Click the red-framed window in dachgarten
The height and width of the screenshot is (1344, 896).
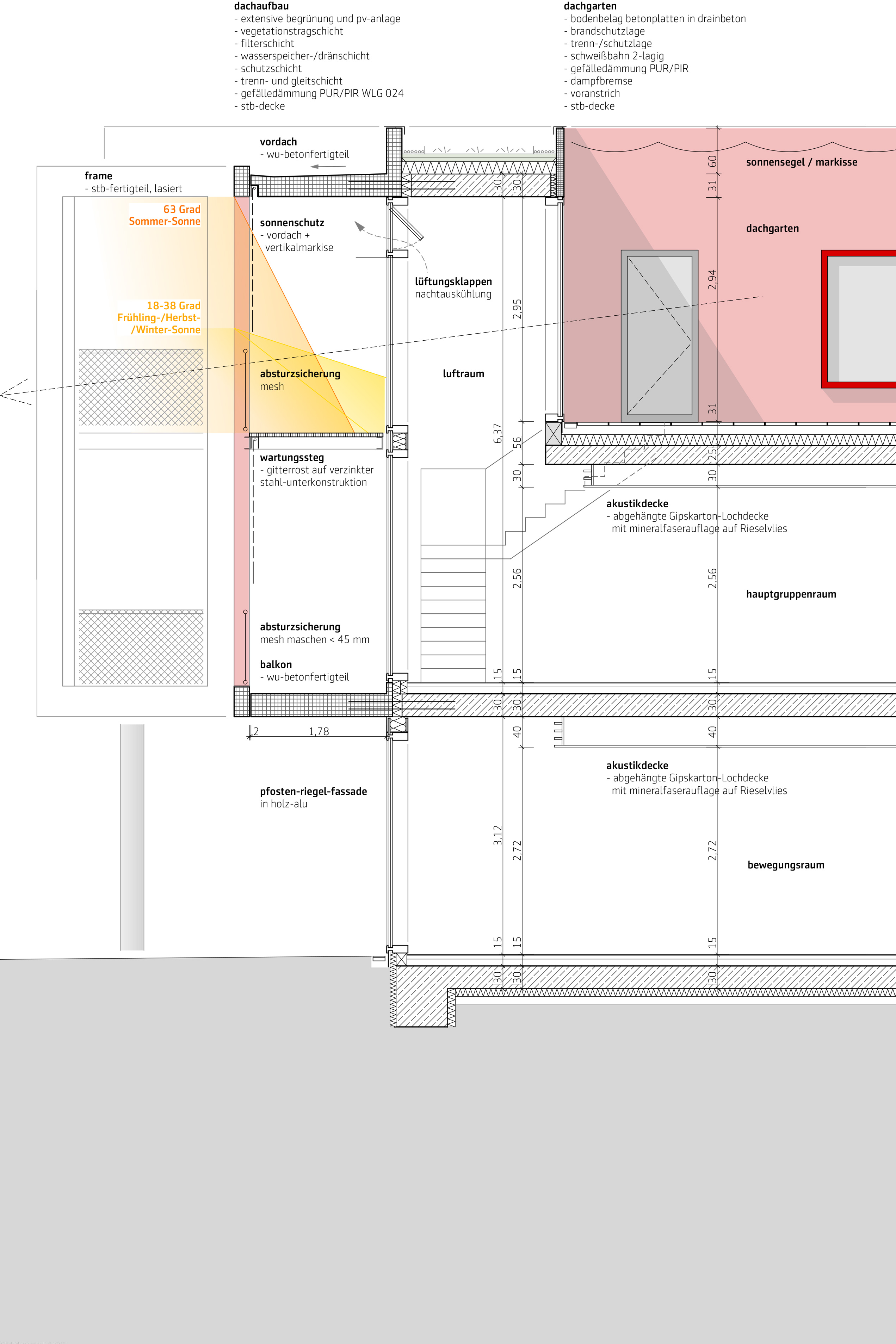[859, 319]
